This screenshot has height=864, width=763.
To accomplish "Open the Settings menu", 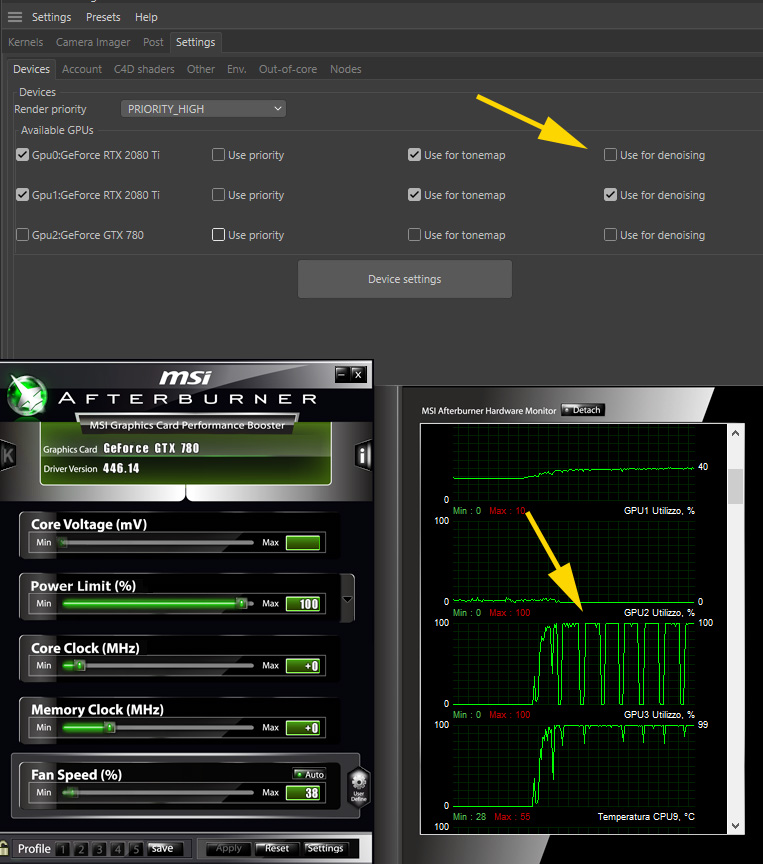I will point(51,17).
